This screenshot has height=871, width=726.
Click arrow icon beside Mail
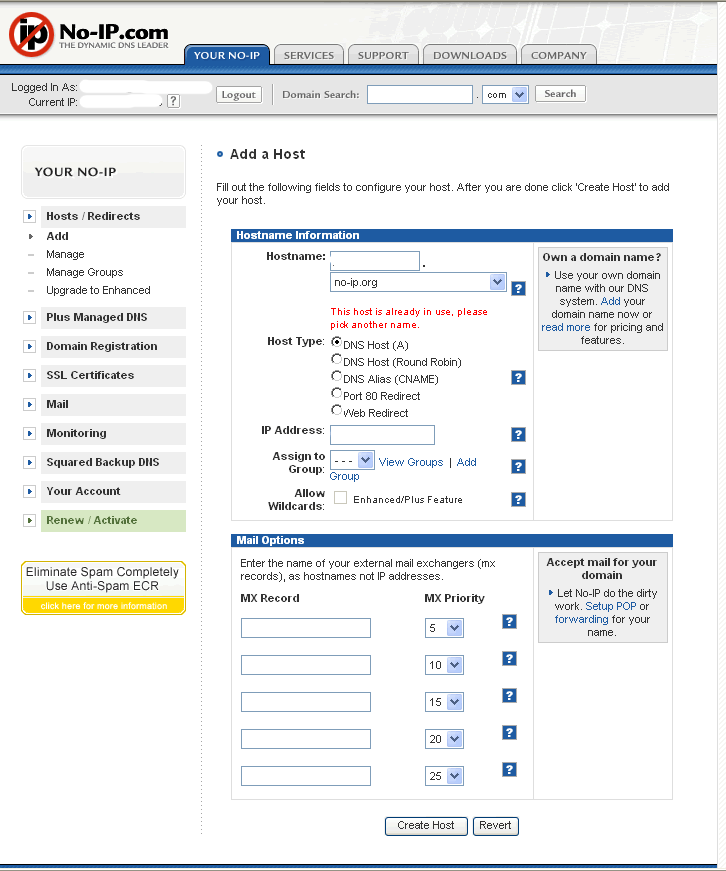[30, 404]
